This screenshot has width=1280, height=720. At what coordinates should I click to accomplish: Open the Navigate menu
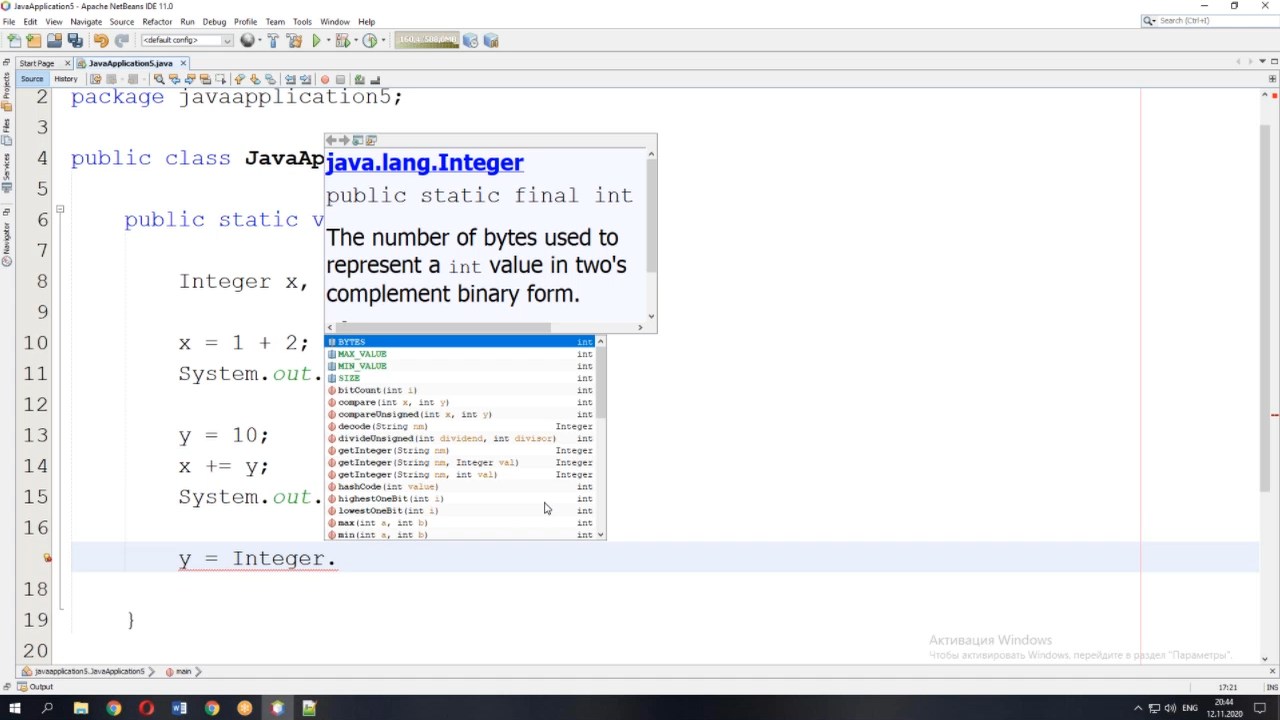click(86, 21)
